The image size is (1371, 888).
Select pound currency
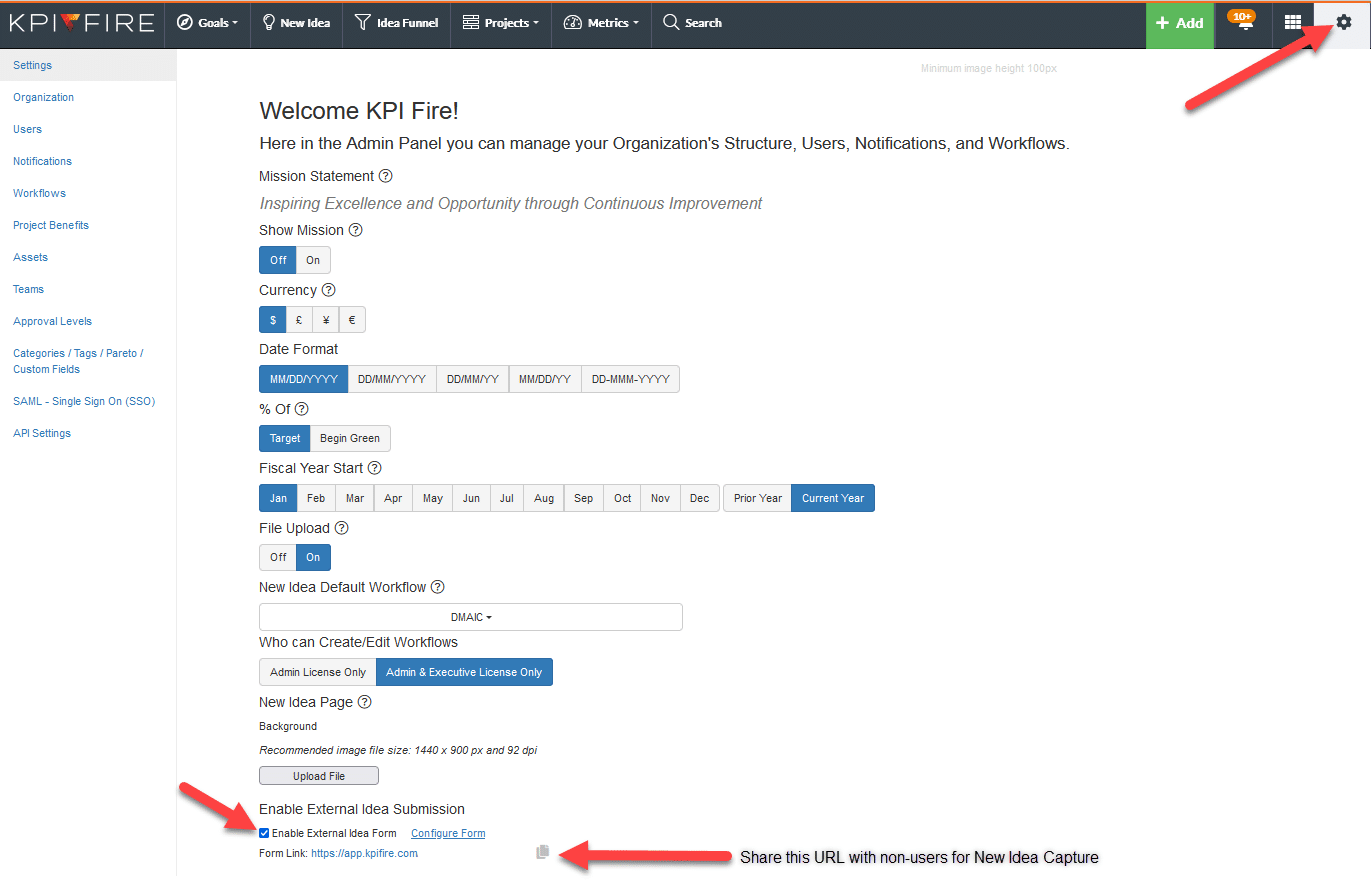299,320
